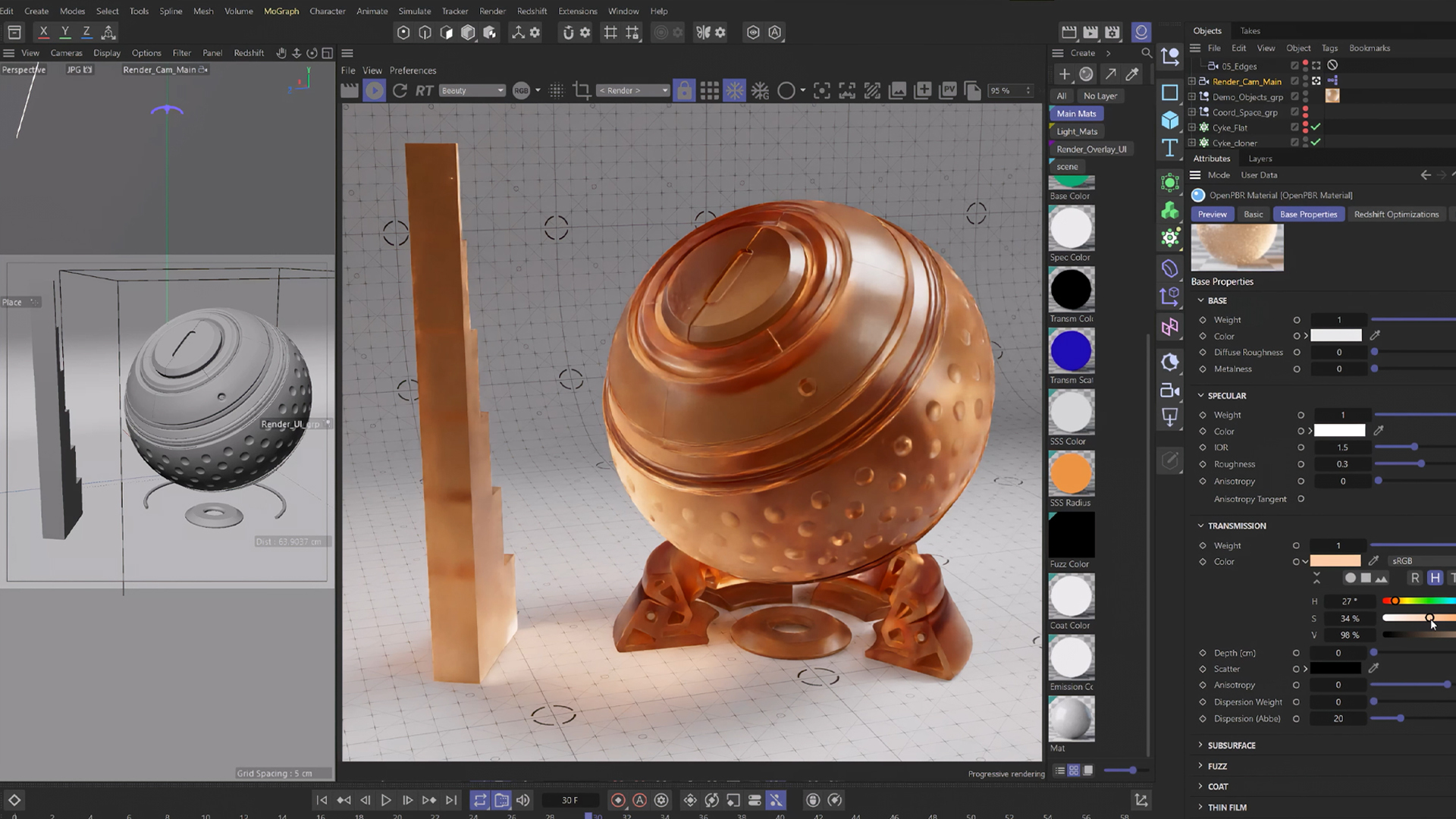Open the Beauty render pass dropdown
Viewport: 1456px width, 819px height.
click(x=471, y=90)
